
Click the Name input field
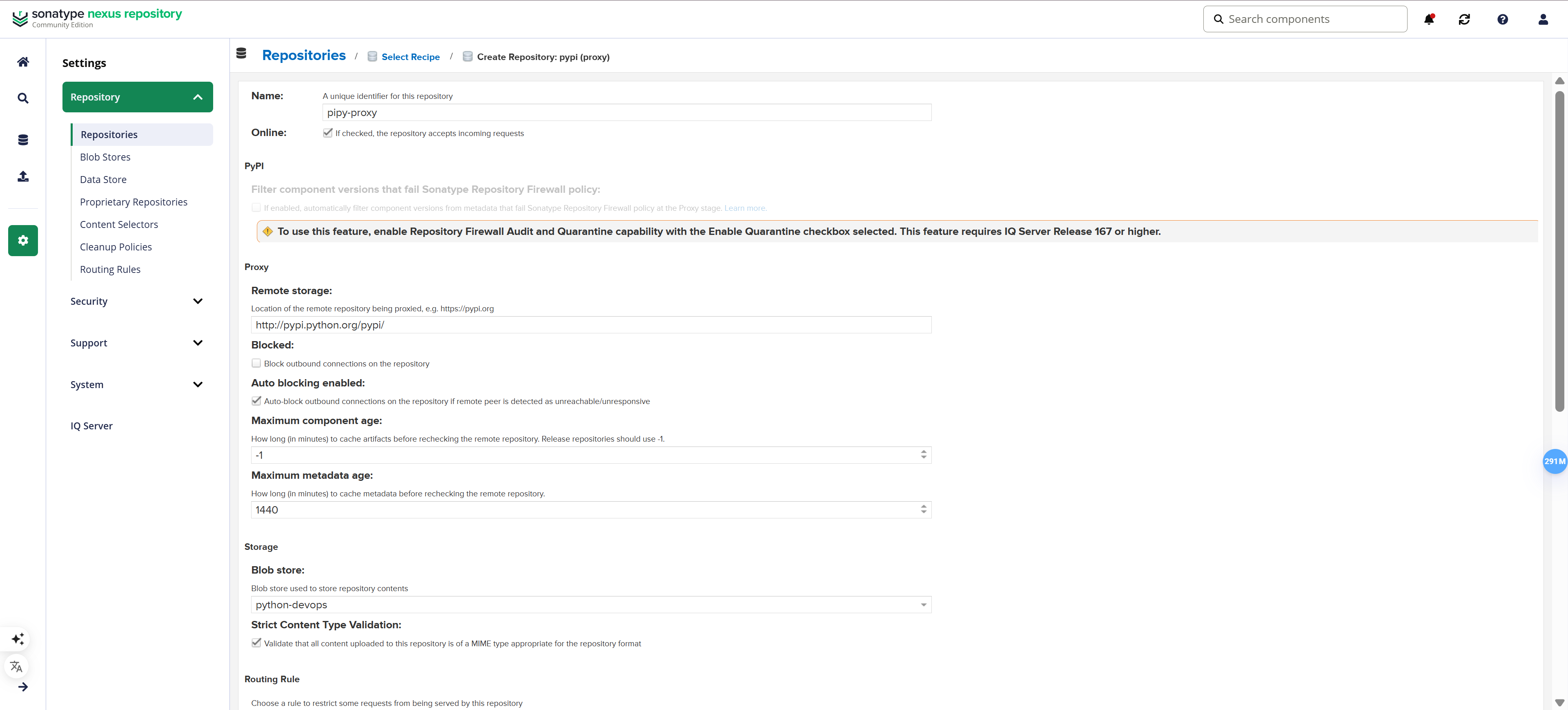(x=627, y=113)
